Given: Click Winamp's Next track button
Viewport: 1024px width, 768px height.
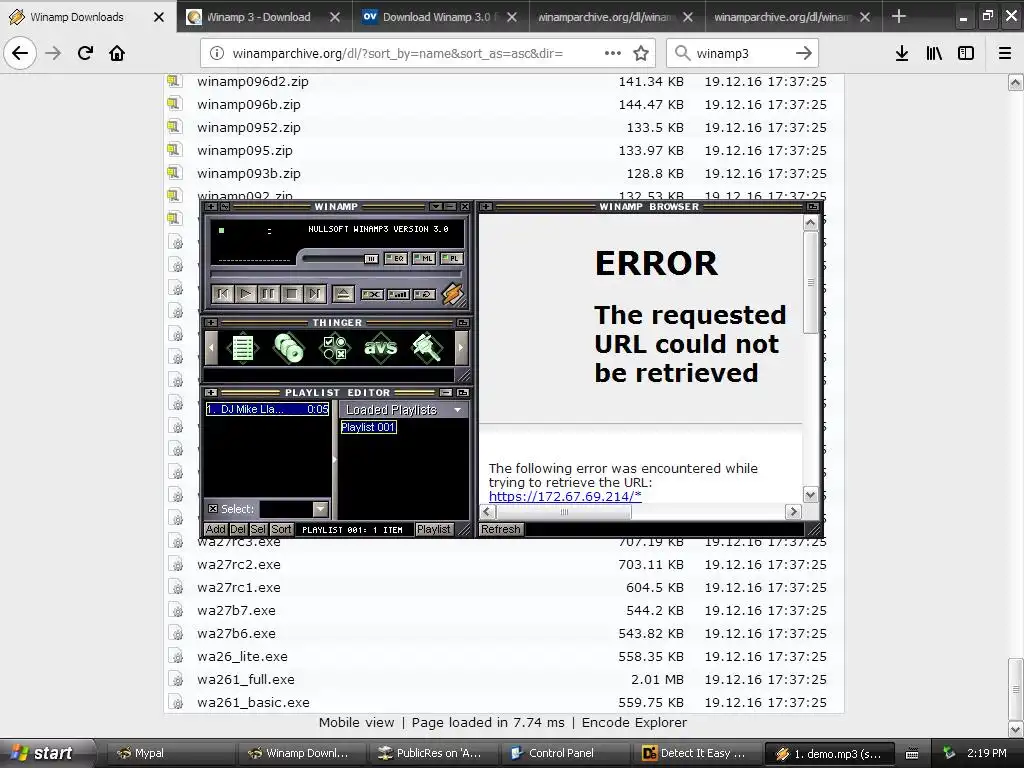Looking at the screenshot, I should pos(315,294).
